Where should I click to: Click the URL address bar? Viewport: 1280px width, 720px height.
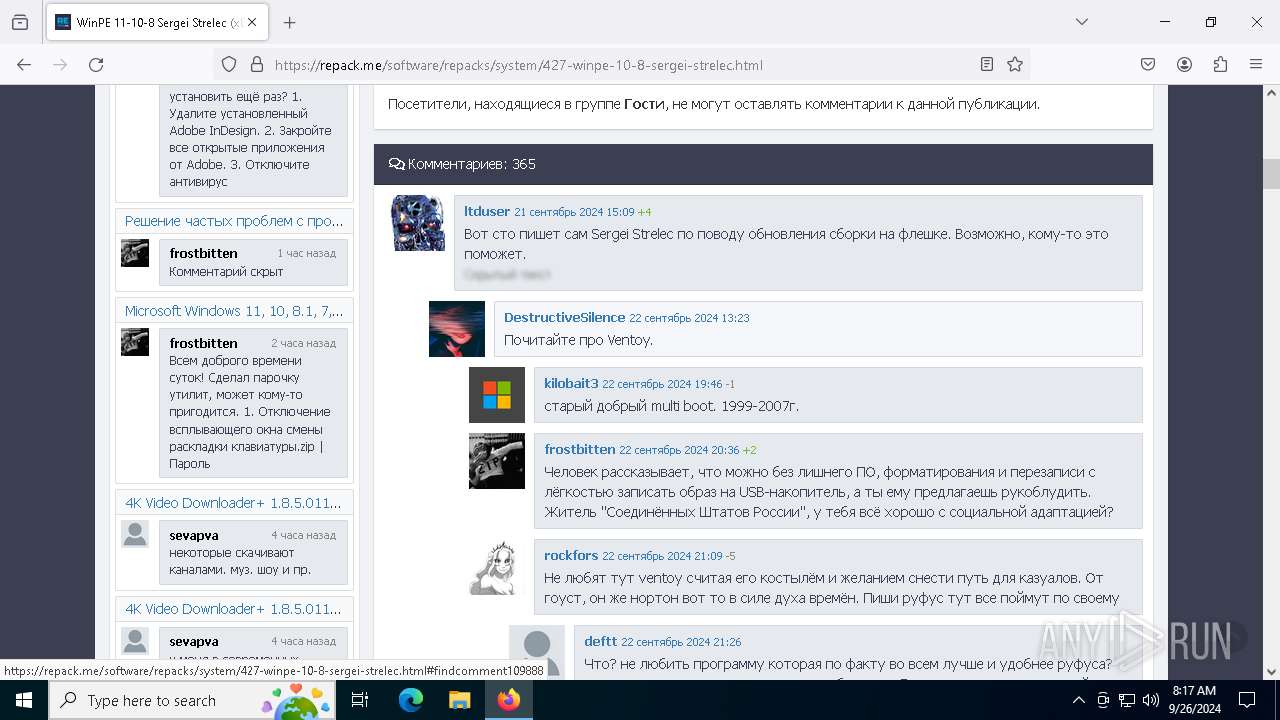coord(620,64)
